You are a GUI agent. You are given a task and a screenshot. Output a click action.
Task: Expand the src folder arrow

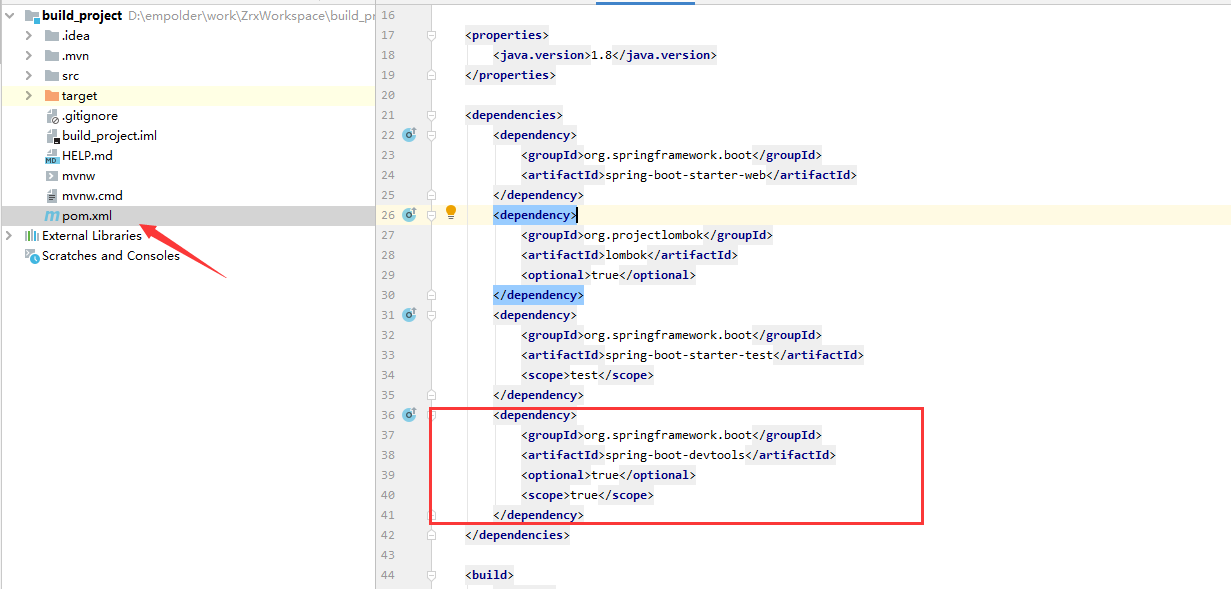pyautogui.click(x=29, y=76)
